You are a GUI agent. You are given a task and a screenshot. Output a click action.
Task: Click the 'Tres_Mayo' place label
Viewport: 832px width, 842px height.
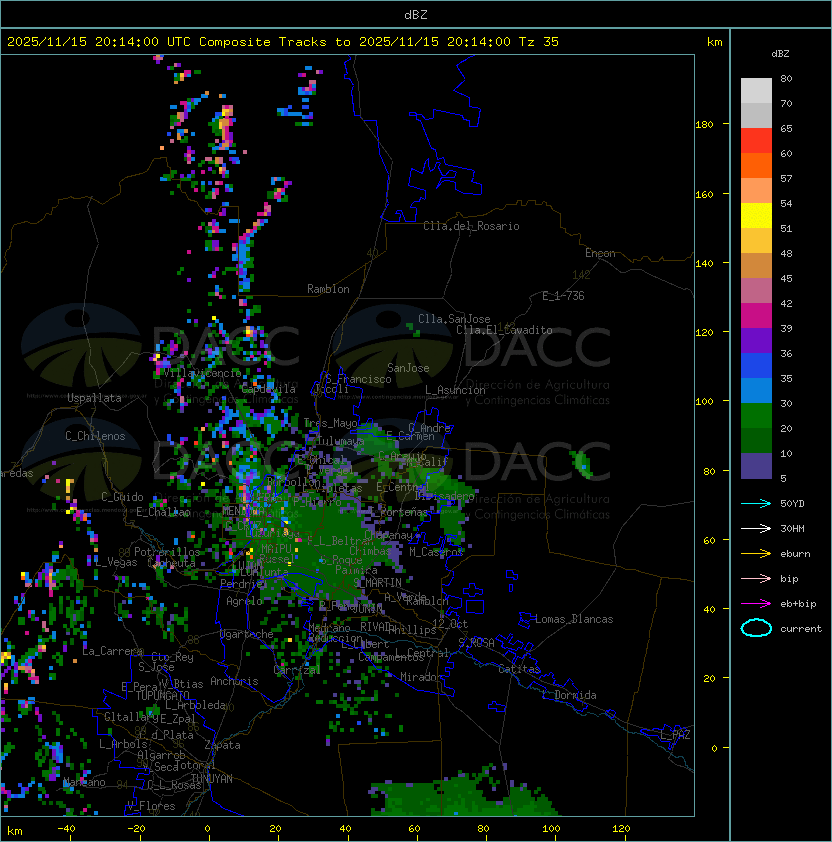(x=330, y=423)
